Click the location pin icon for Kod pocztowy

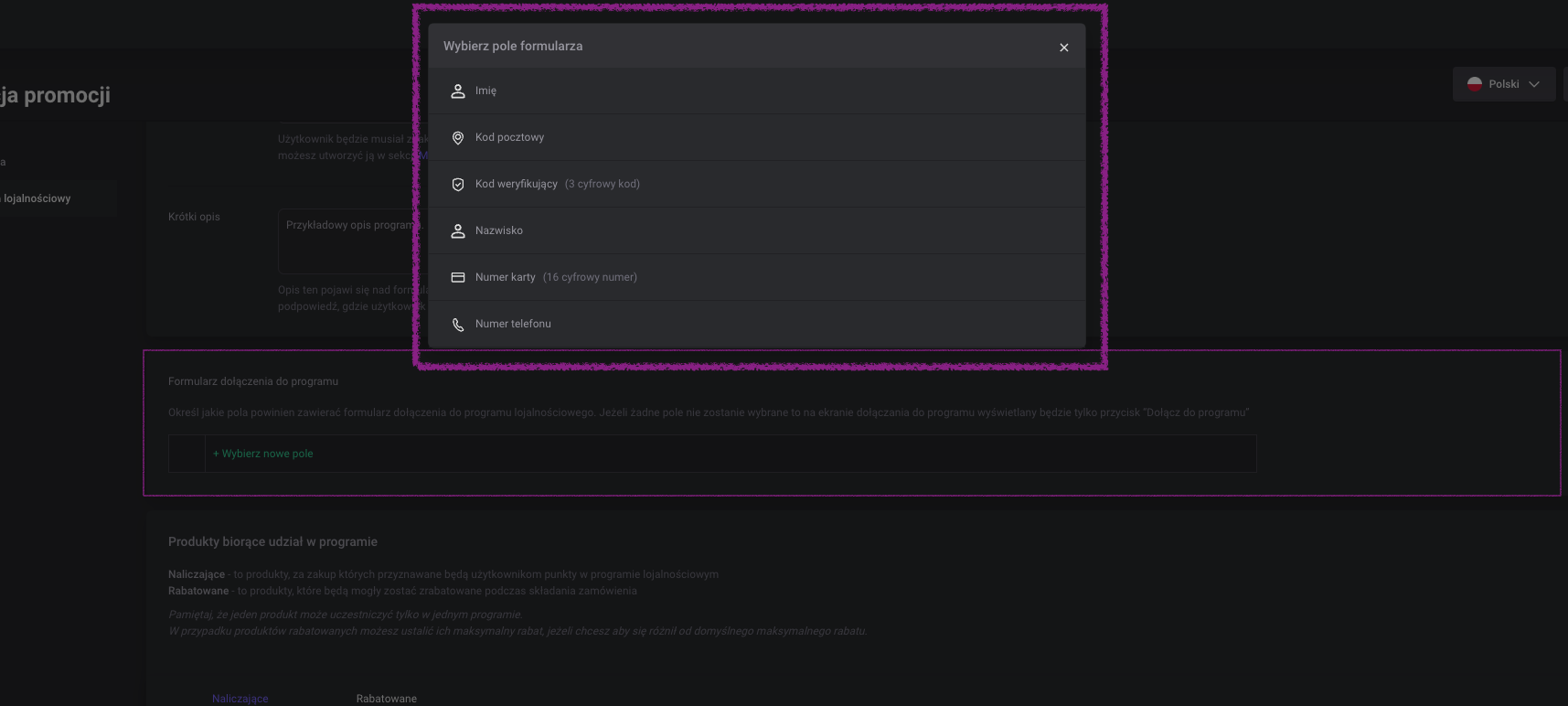pyautogui.click(x=458, y=138)
